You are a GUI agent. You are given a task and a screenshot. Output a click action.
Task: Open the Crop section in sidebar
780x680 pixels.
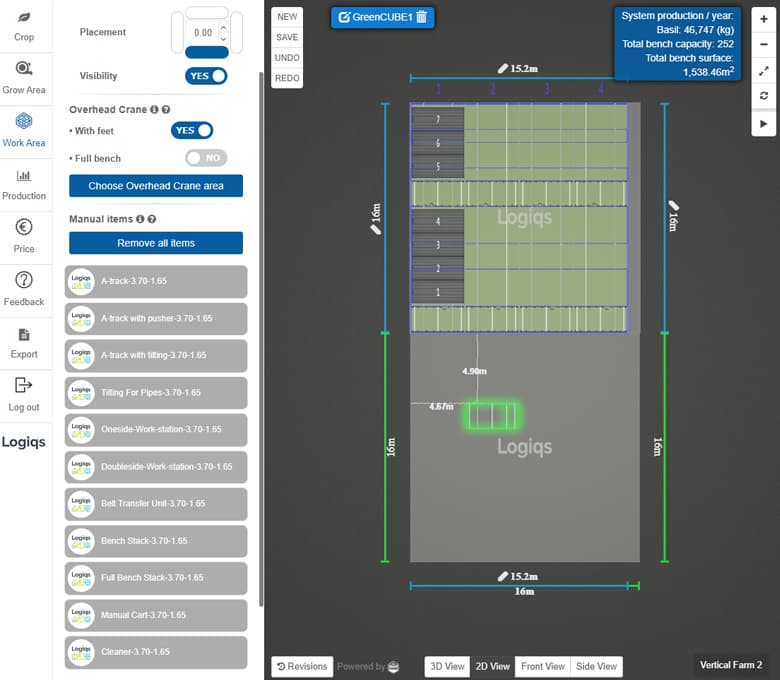[24, 24]
